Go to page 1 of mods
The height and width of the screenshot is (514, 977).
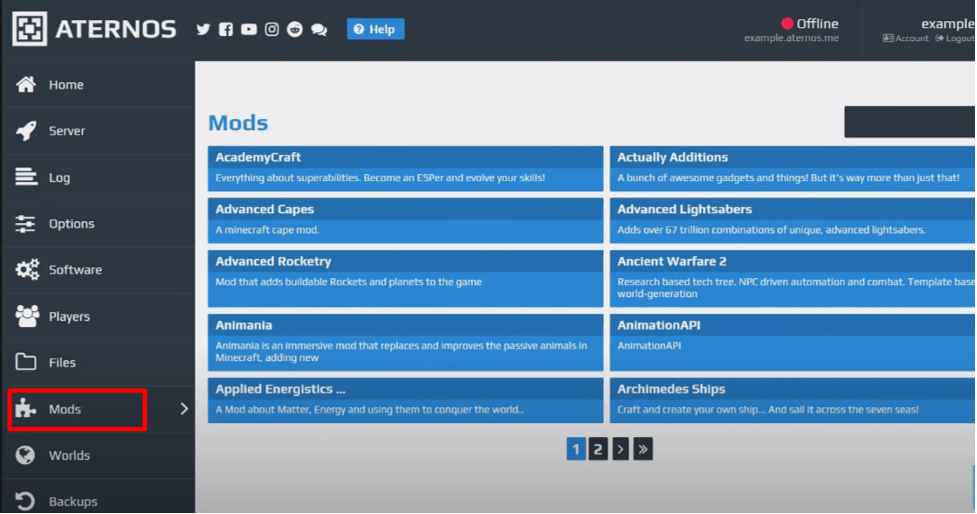click(576, 449)
